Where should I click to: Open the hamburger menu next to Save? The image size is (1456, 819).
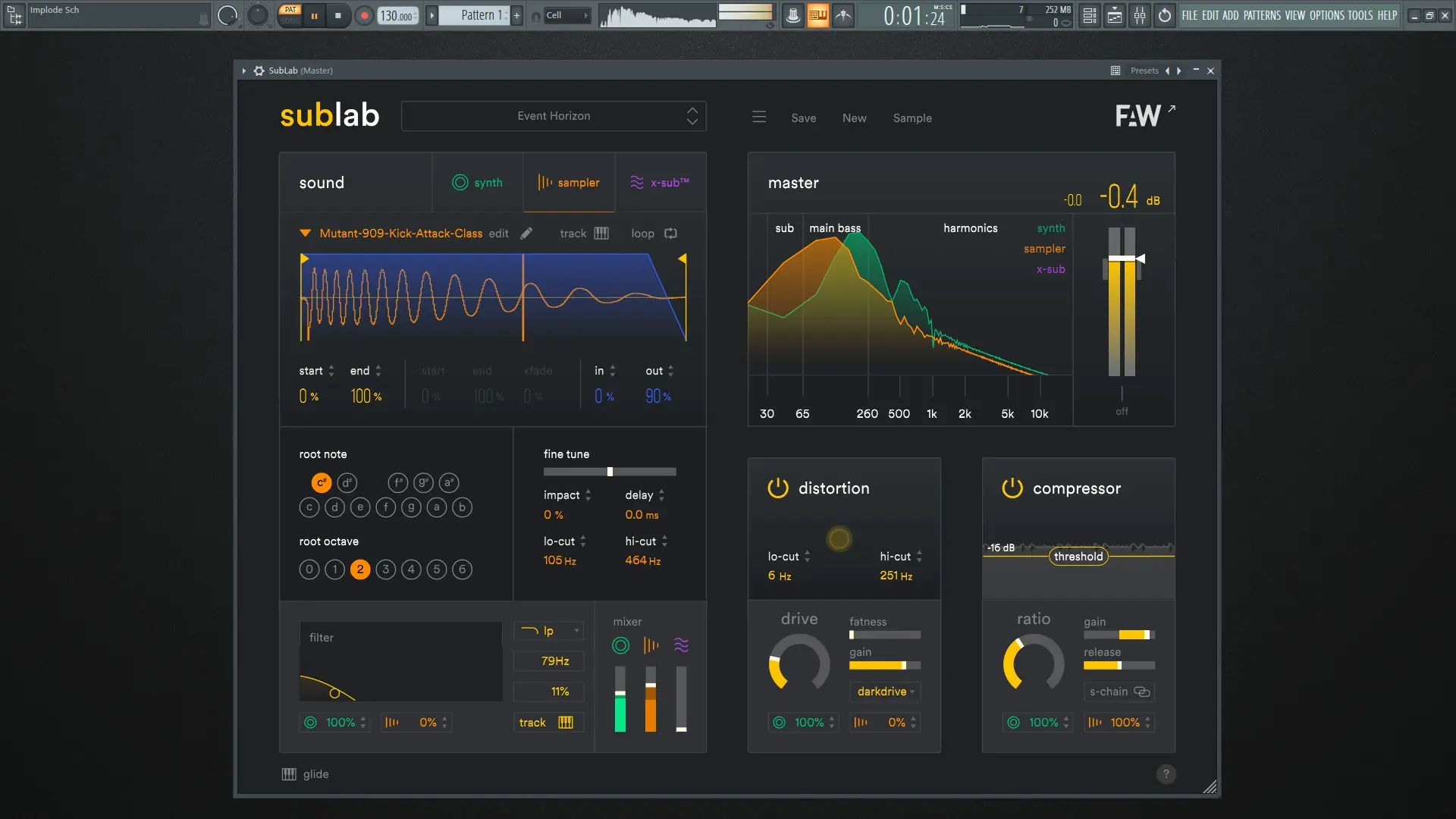(759, 118)
